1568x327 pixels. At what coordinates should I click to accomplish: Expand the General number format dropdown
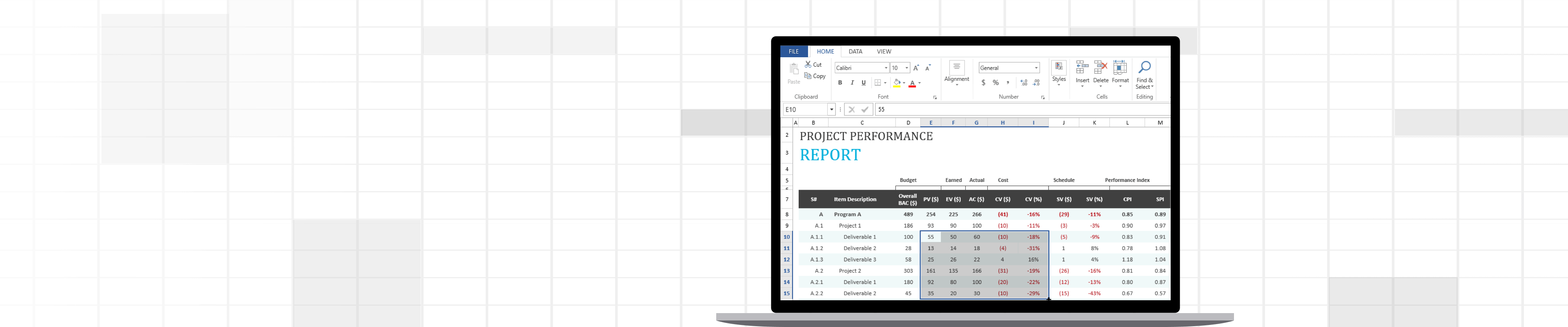click(x=1036, y=67)
